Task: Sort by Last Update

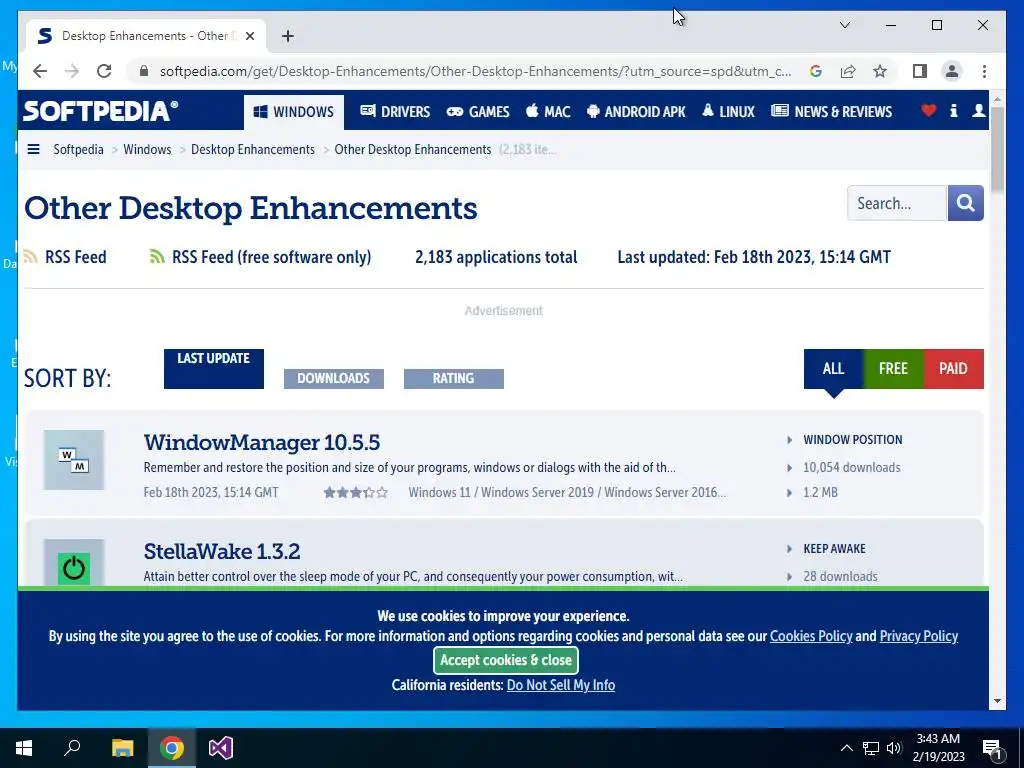Action: click(x=214, y=369)
